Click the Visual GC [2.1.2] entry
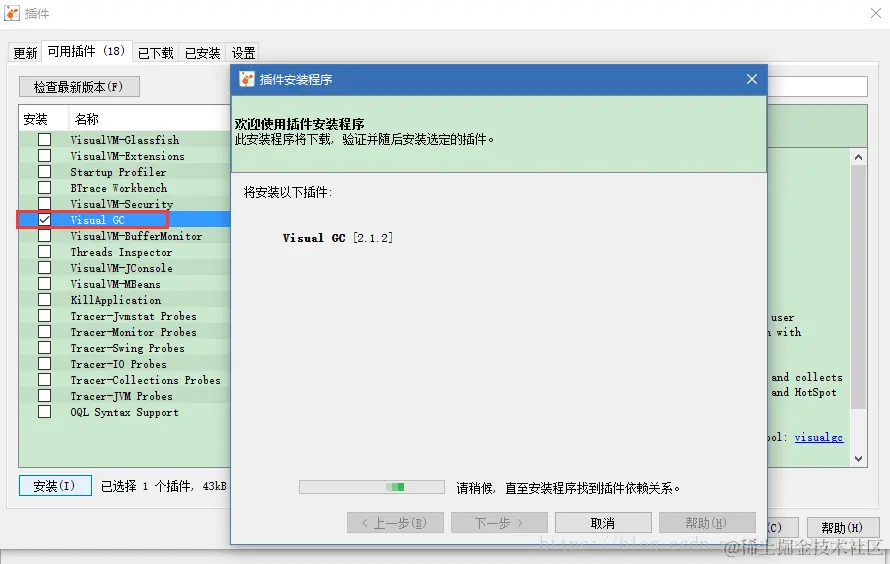The image size is (890, 564). click(x=338, y=238)
